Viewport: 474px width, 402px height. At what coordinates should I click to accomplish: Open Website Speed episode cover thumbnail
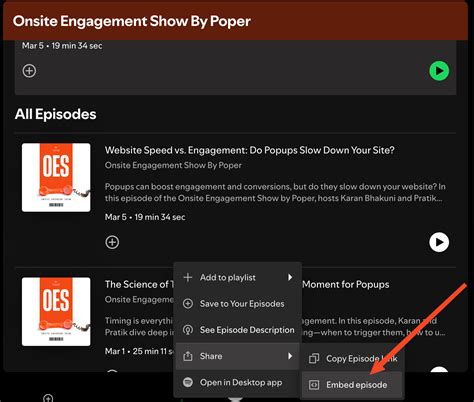point(56,177)
